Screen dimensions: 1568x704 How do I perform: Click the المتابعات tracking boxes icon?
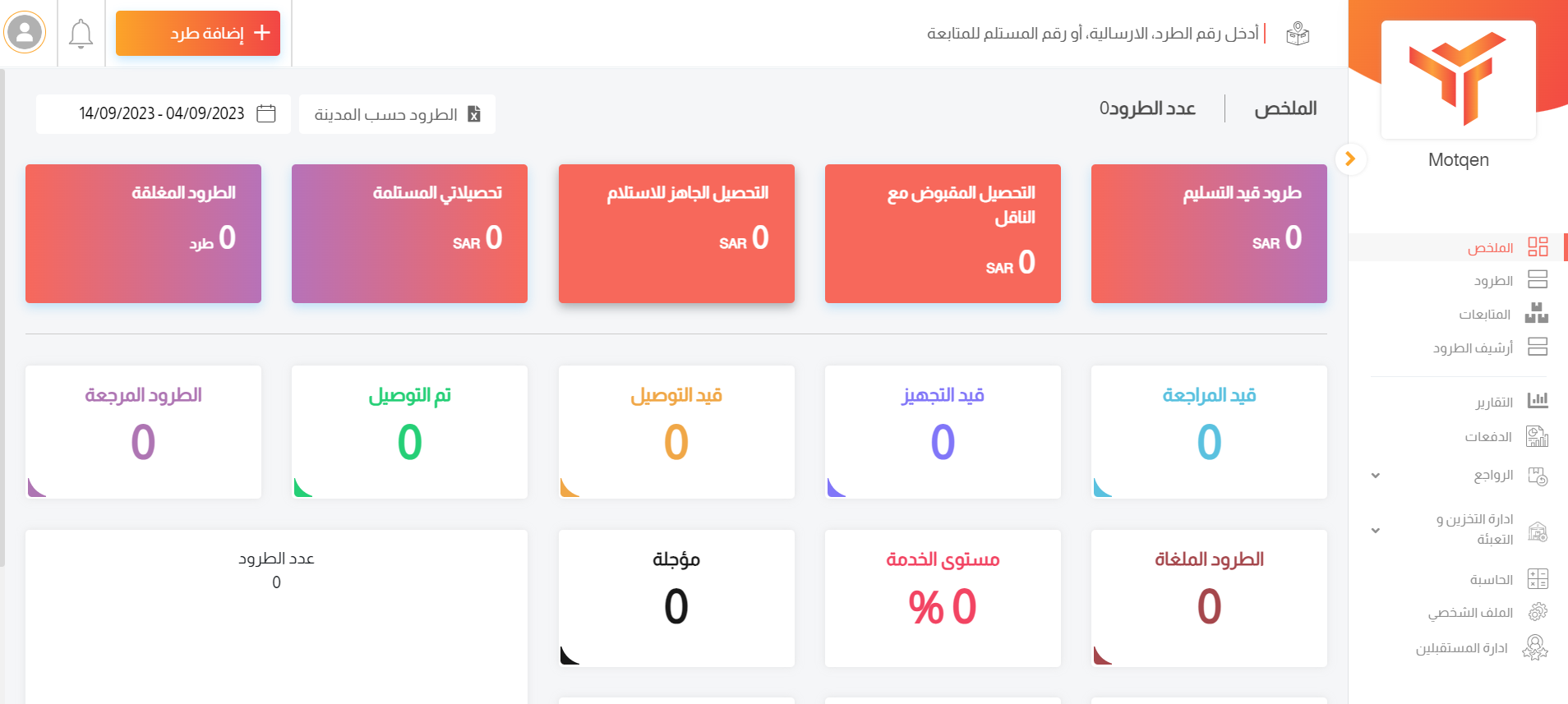[1536, 313]
